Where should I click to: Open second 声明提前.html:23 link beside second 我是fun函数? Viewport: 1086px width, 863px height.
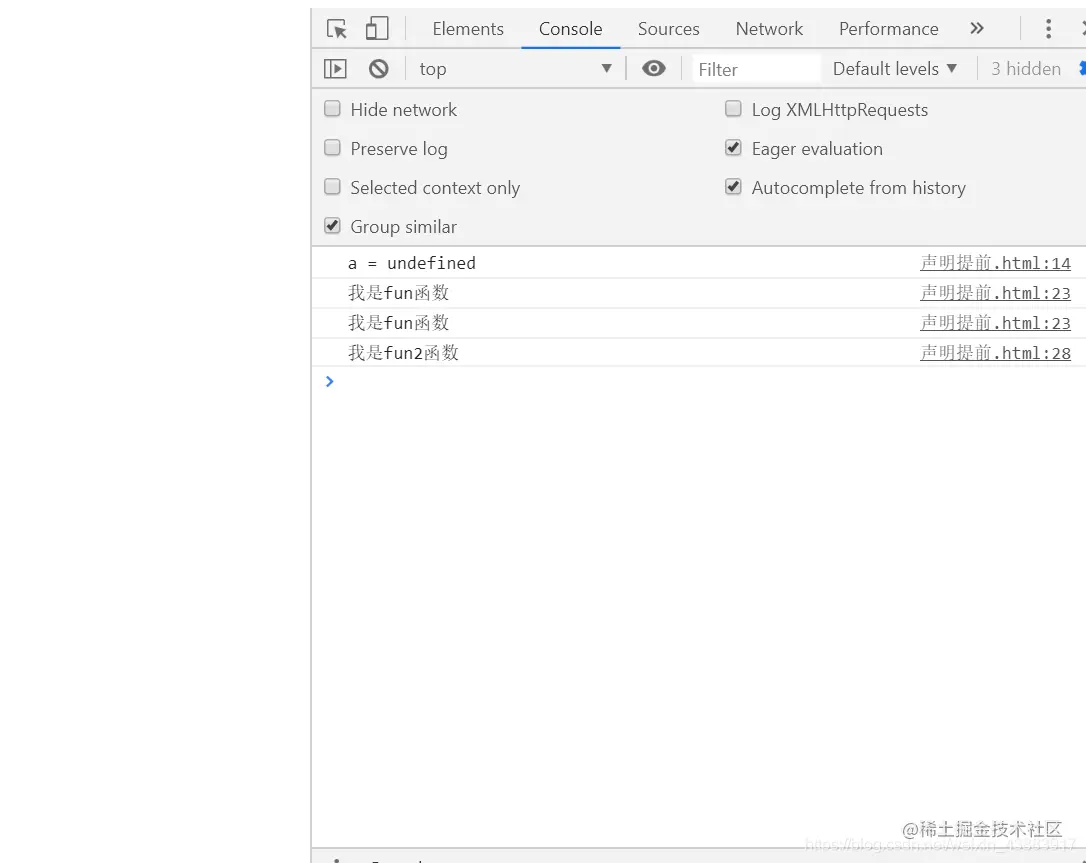[995, 323]
